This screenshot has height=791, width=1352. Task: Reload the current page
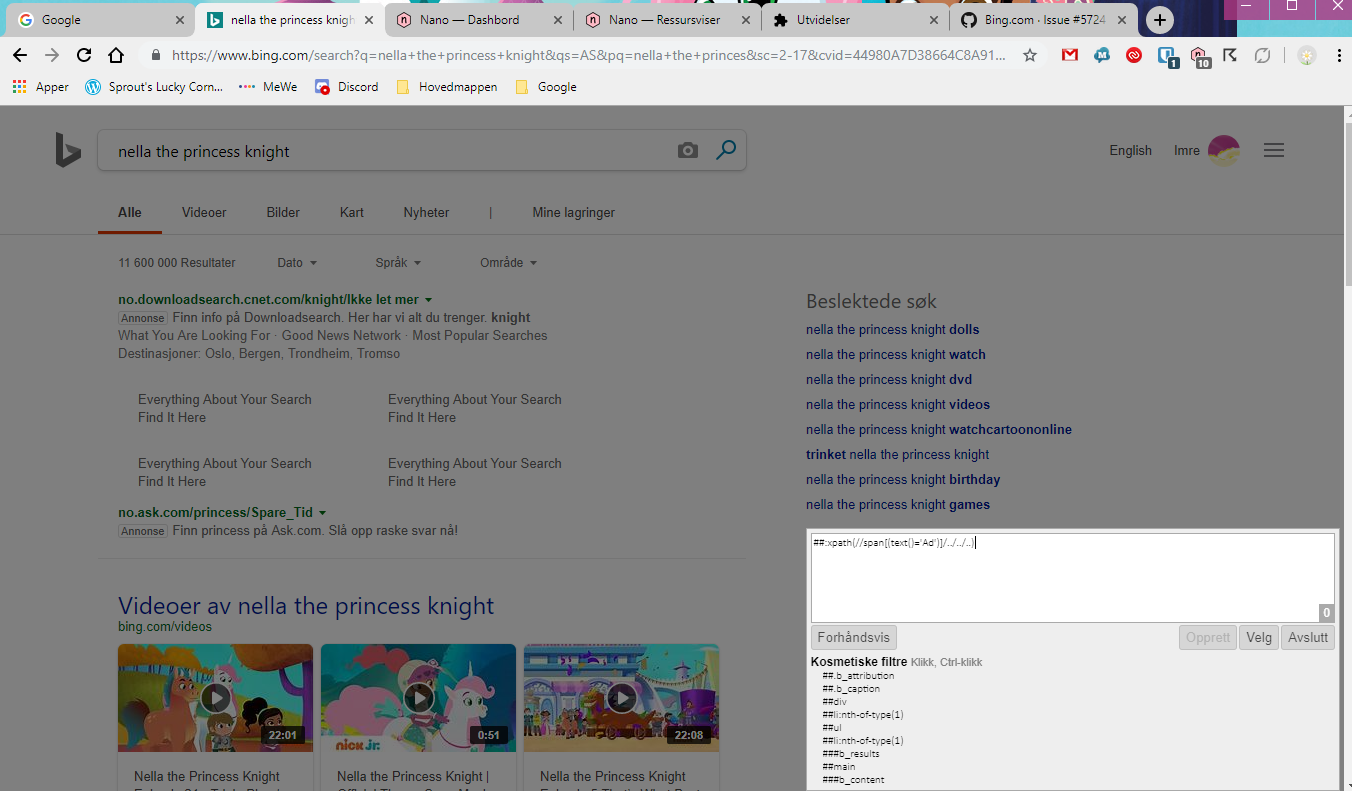pyautogui.click(x=84, y=56)
